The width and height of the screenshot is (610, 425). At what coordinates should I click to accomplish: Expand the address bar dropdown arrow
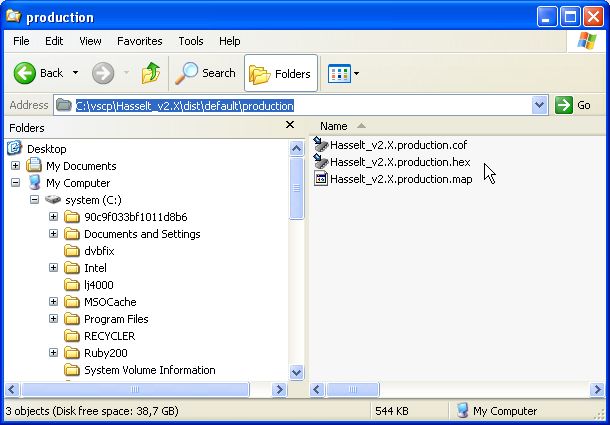point(540,105)
